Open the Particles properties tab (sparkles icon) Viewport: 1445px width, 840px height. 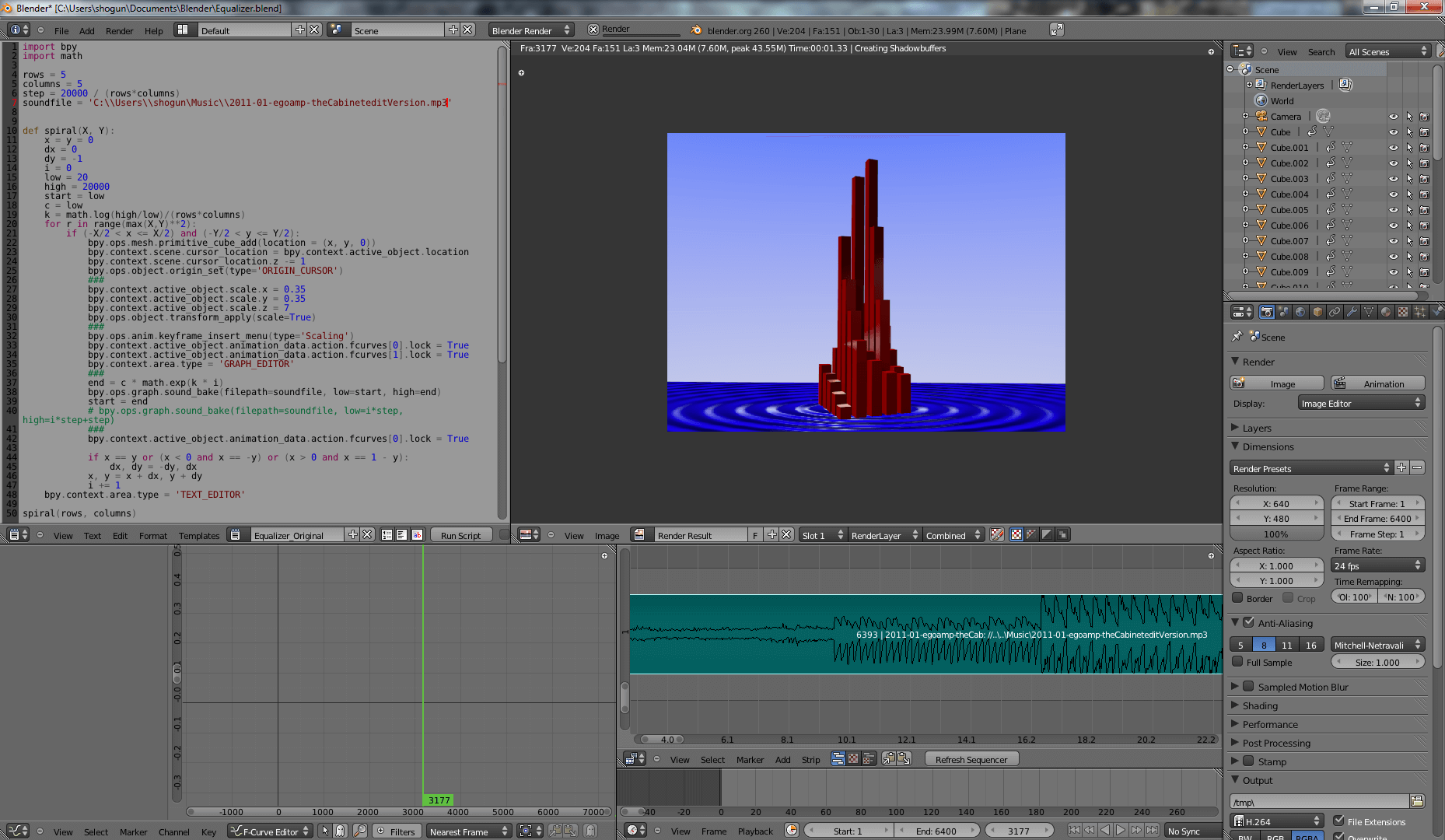(x=1420, y=312)
